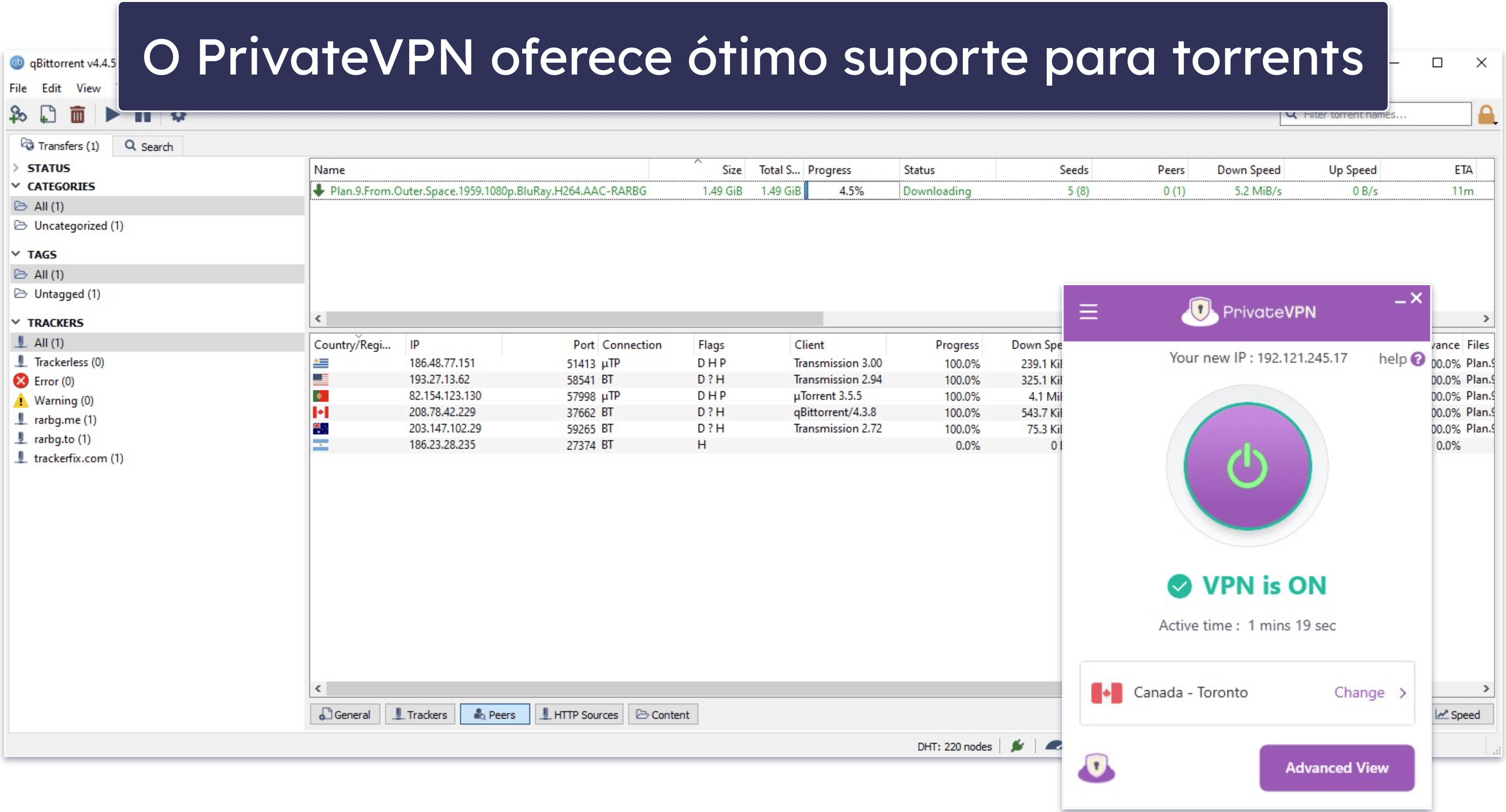
Task: Collapse the TRACKERS section
Action: click(16, 322)
